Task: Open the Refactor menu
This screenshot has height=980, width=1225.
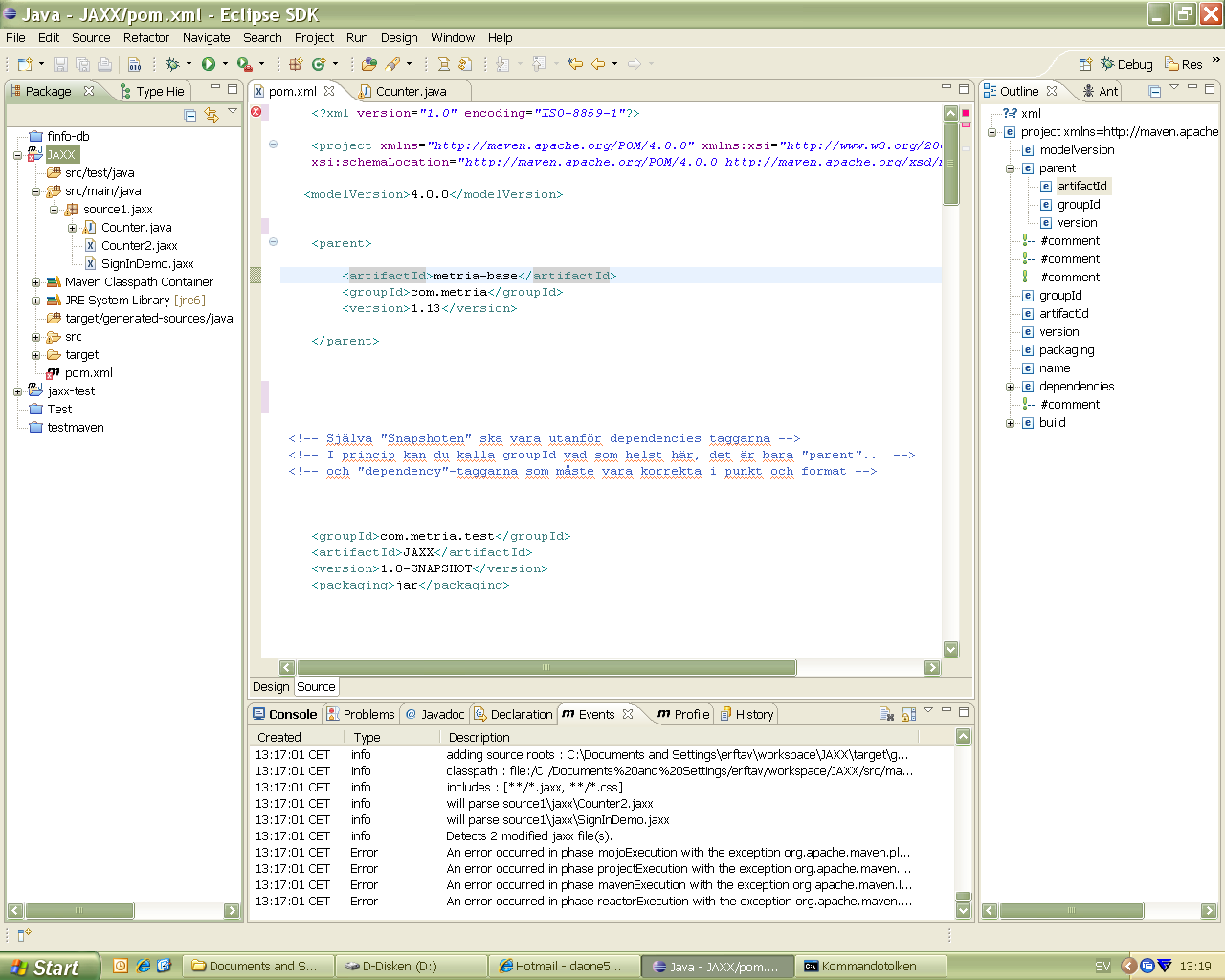Action: (x=145, y=37)
